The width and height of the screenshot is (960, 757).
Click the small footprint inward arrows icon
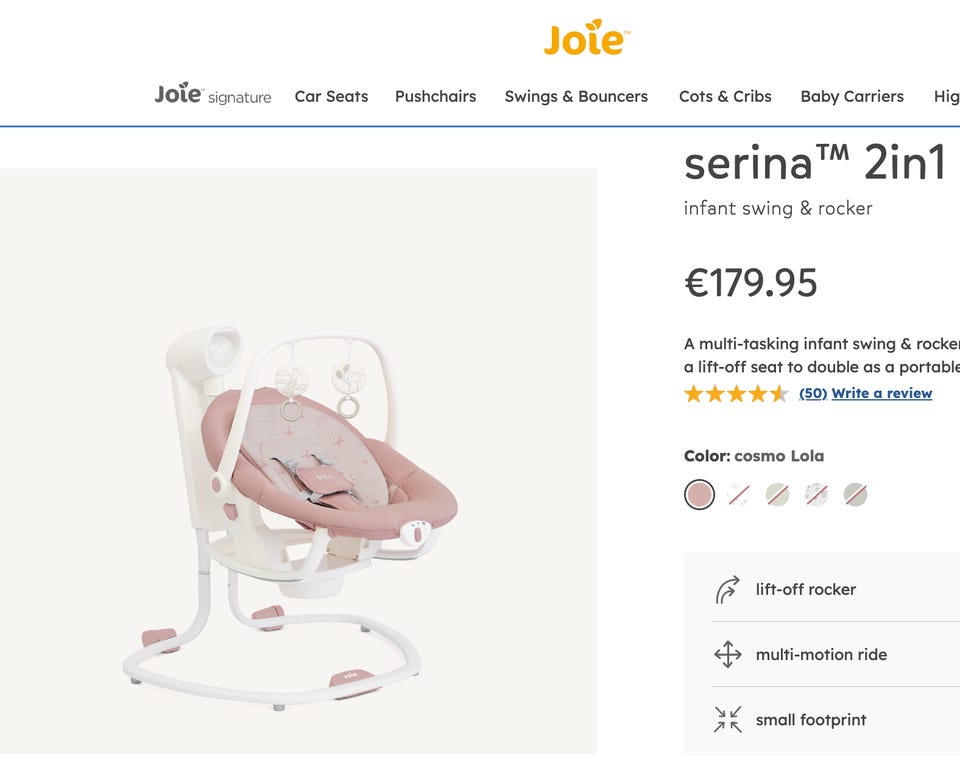tap(728, 720)
